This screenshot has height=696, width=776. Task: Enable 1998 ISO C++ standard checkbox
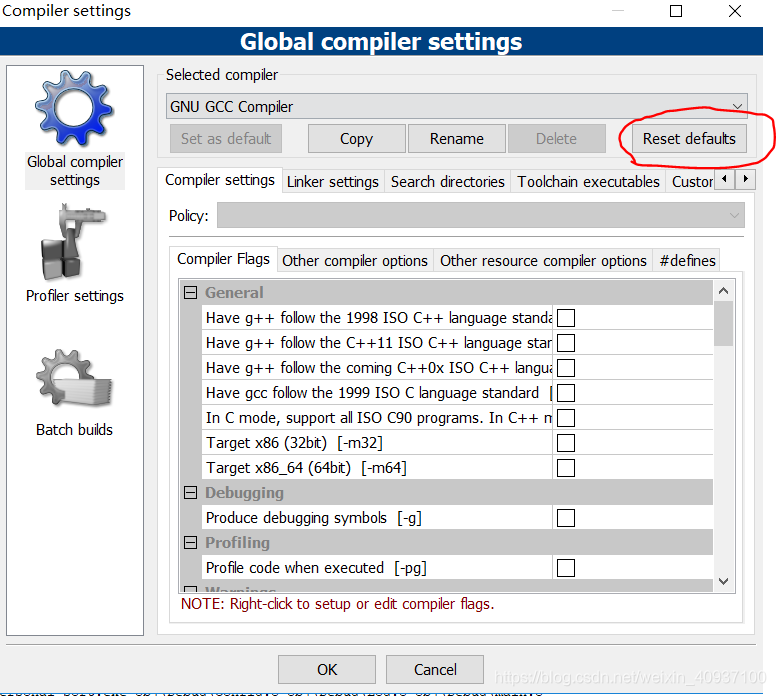566,318
